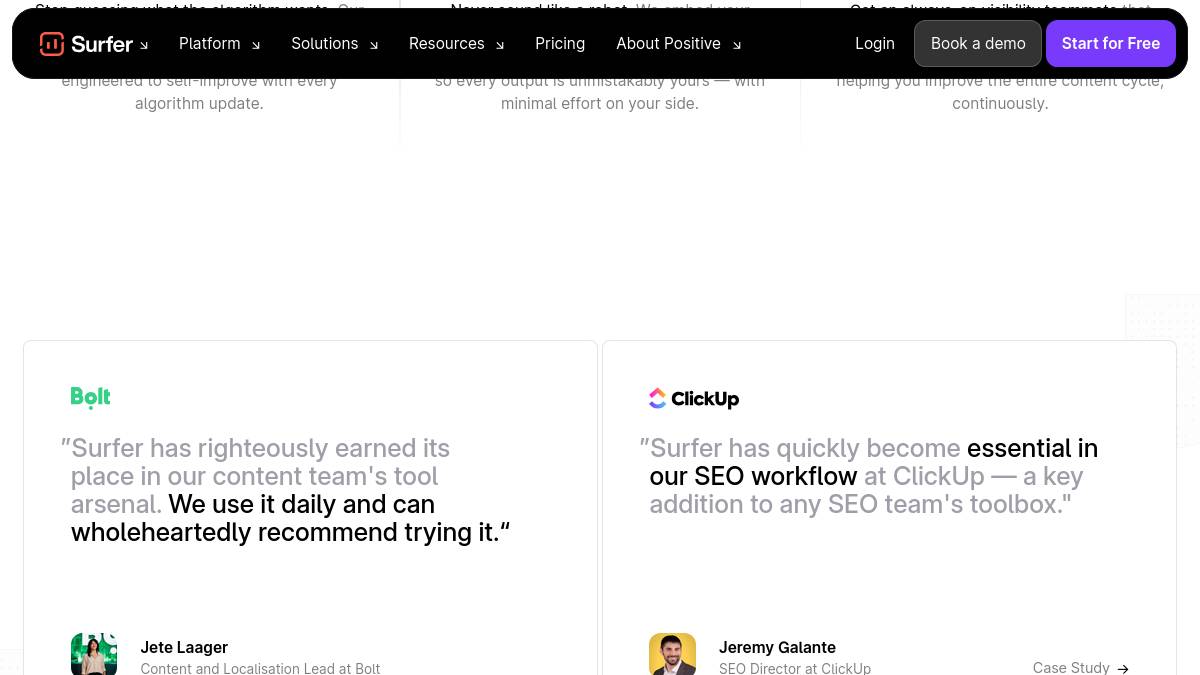Image resolution: width=1200 pixels, height=675 pixels.
Task: Expand the Solutions dropdown arrow
Action: (374, 45)
